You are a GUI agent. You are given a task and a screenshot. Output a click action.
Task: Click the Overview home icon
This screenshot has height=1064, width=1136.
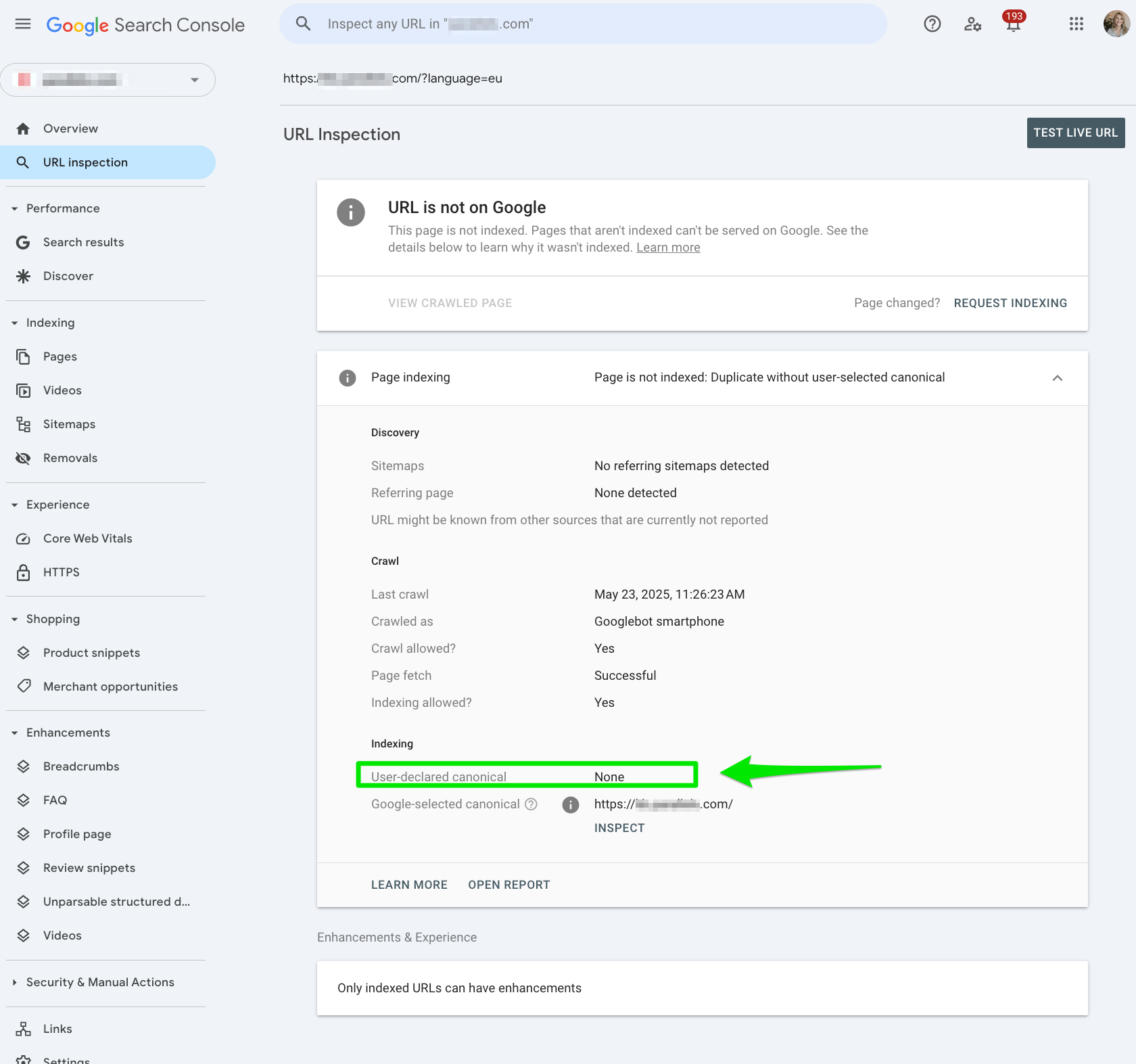23,129
